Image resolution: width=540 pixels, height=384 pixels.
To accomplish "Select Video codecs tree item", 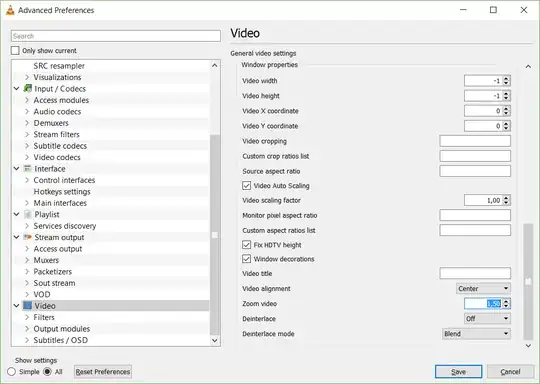I will pyautogui.click(x=57, y=157).
